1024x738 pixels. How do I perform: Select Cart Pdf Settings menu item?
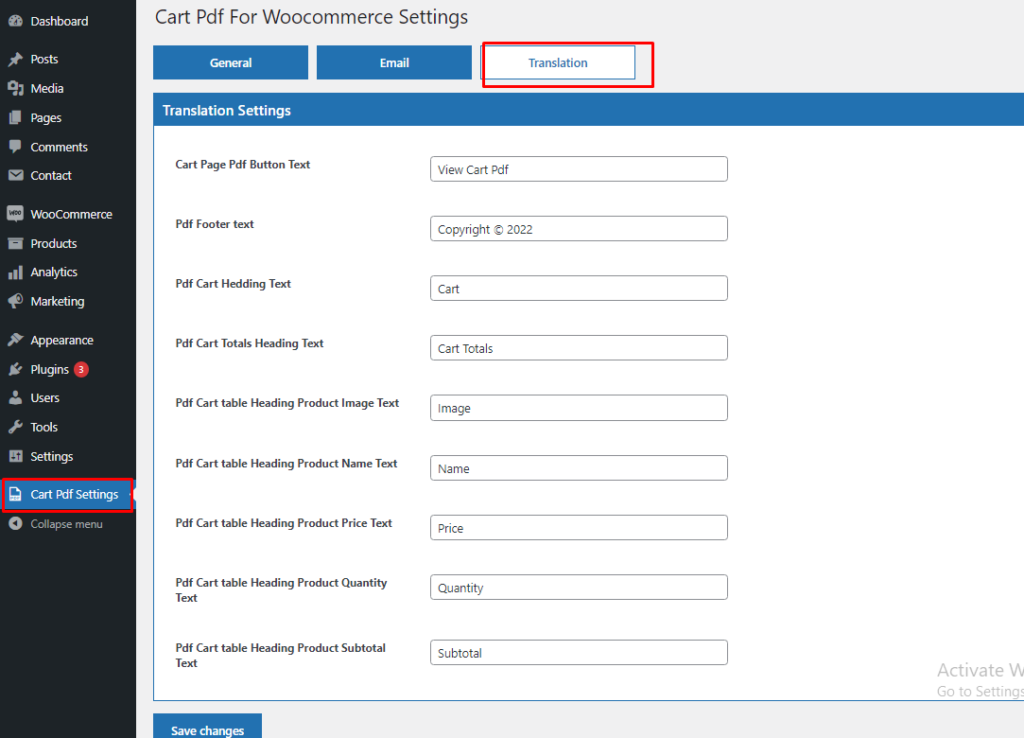(68, 494)
